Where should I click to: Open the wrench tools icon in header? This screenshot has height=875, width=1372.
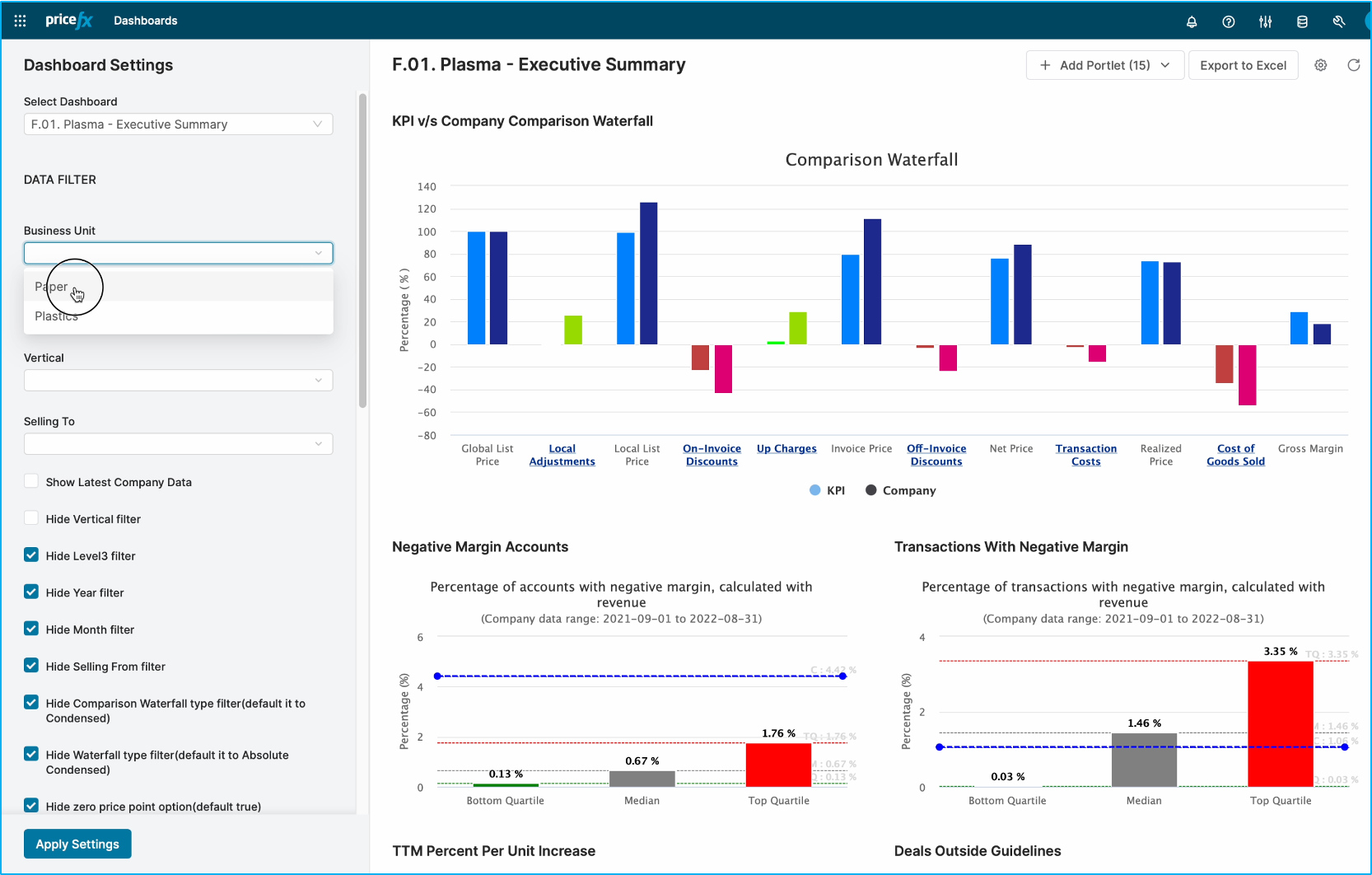(x=1339, y=21)
